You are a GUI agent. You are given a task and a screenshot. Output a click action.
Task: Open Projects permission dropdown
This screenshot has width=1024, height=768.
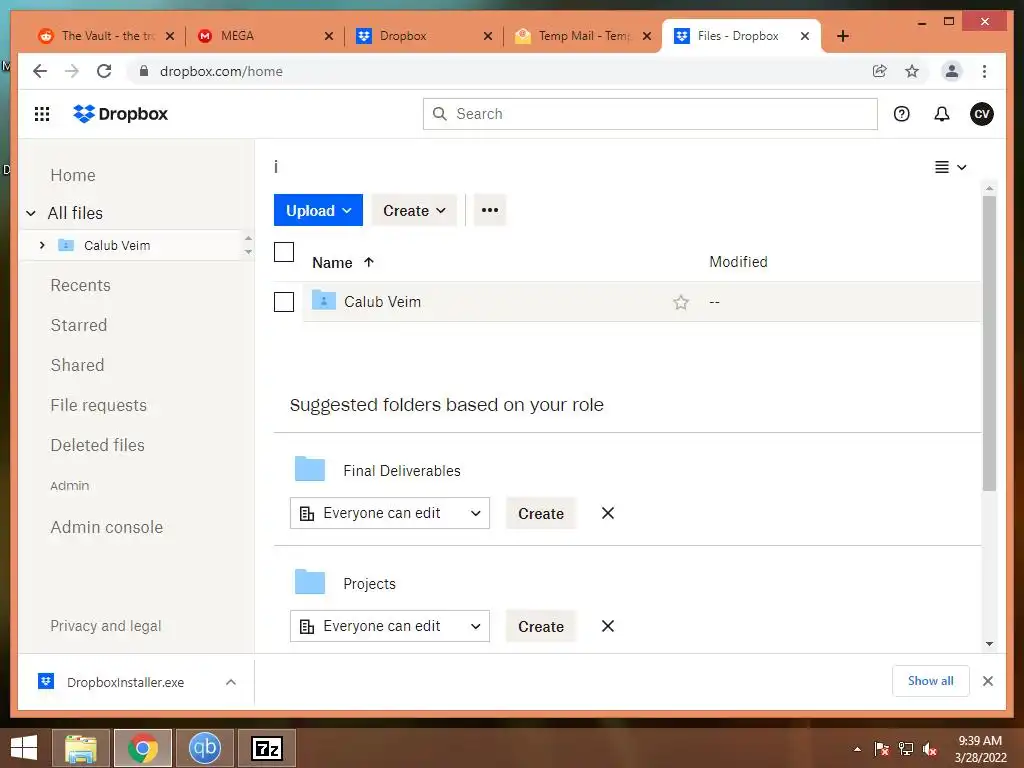390,626
